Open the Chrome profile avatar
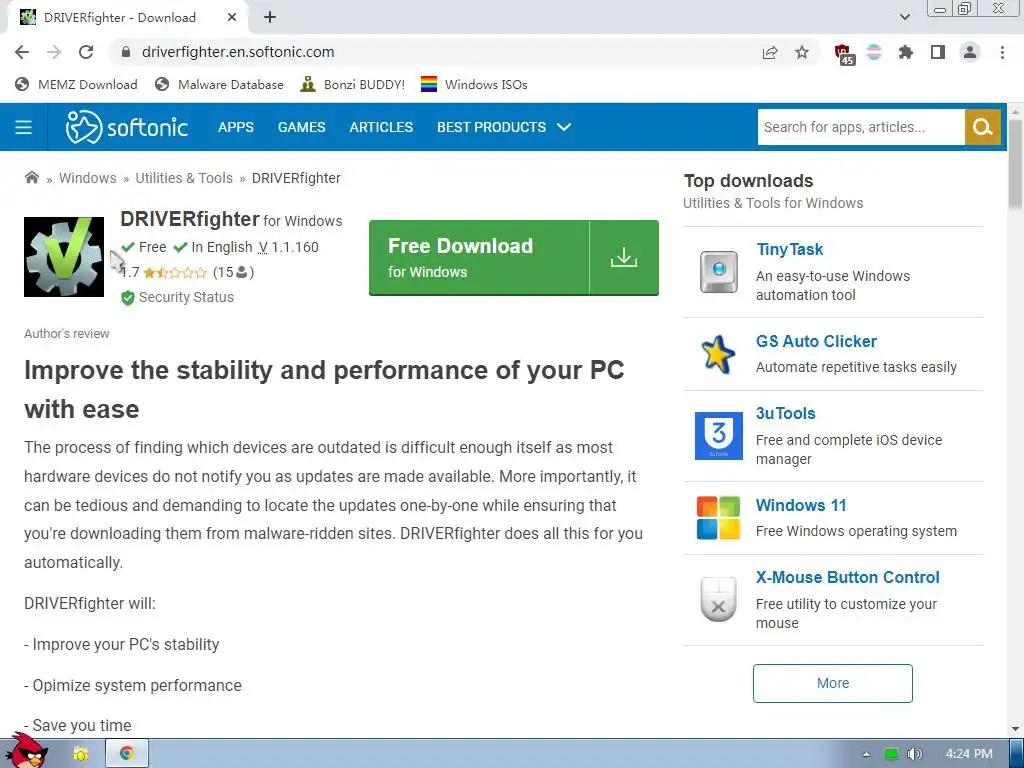1024x768 pixels. (970, 52)
